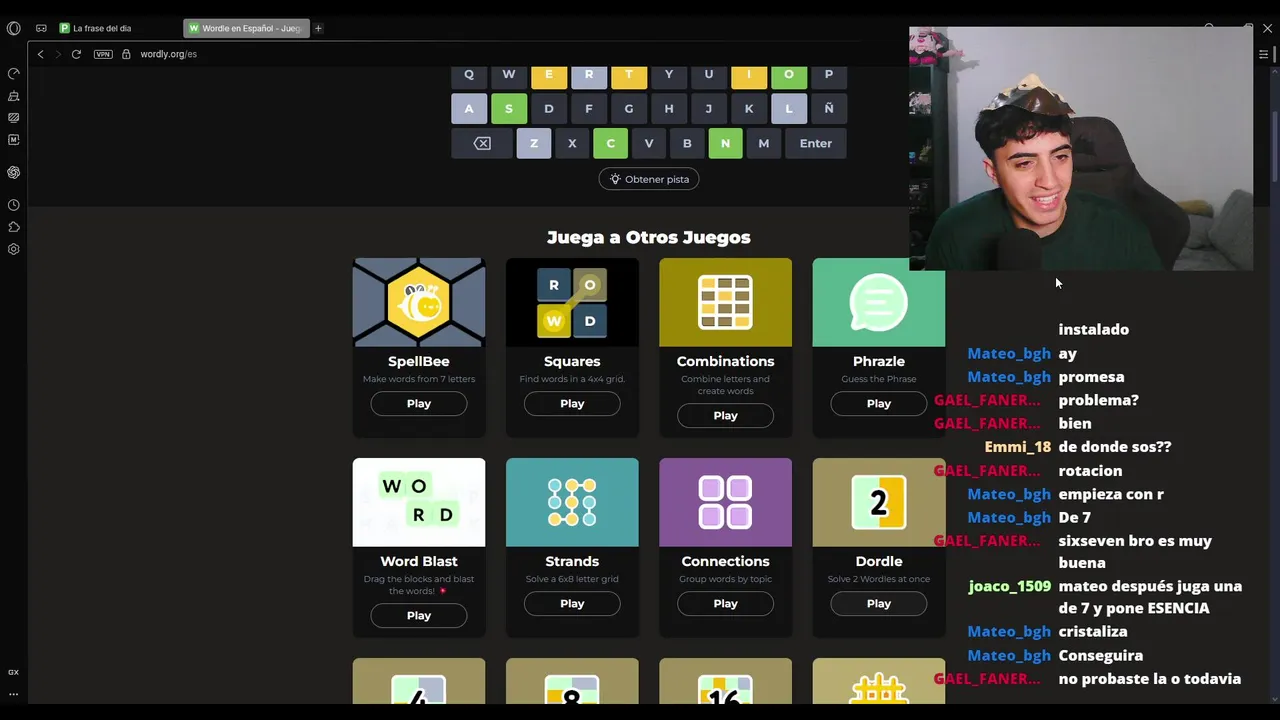Tap the letter B key
This screenshot has height=720, width=1280.
click(687, 143)
